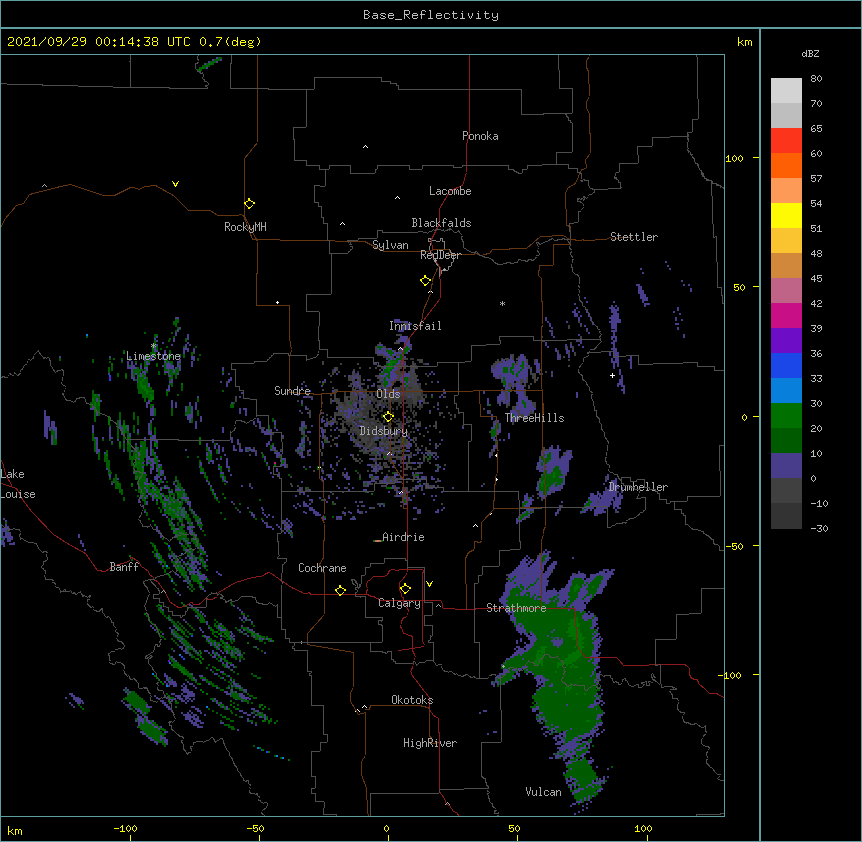Click the ThreeHills label
Image resolution: width=862 pixels, height=842 pixels.
click(x=534, y=418)
